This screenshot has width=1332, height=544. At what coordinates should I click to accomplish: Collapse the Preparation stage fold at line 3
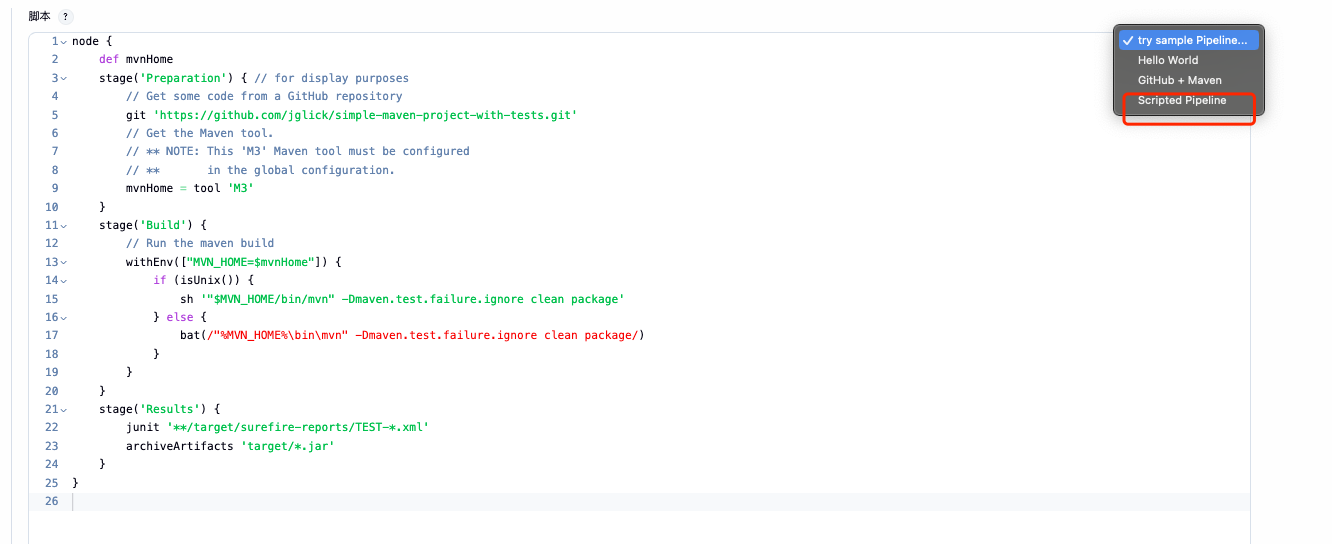click(x=64, y=78)
